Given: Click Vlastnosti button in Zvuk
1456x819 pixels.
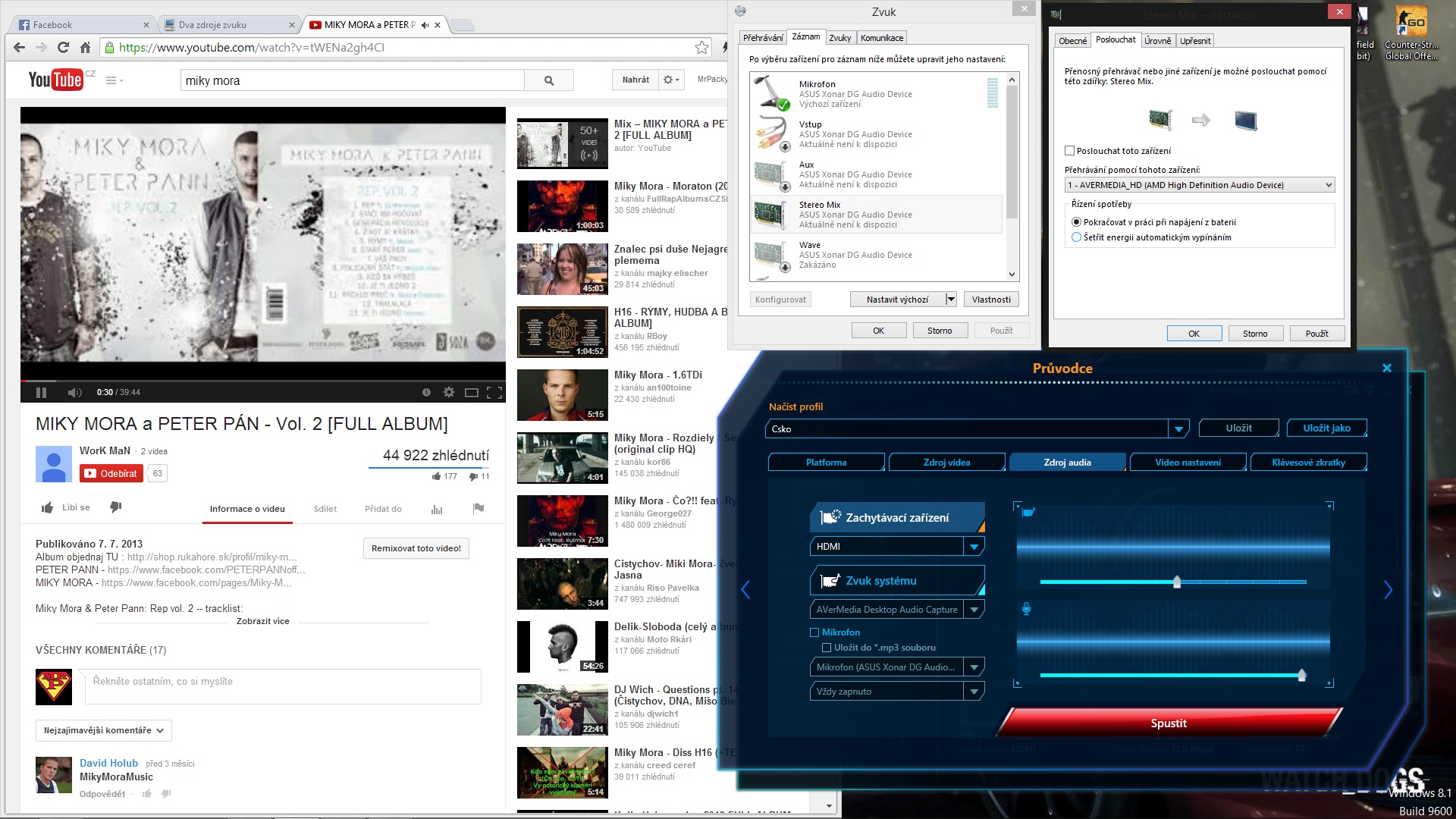Looking at the screenshot, I should pos(992,300).
